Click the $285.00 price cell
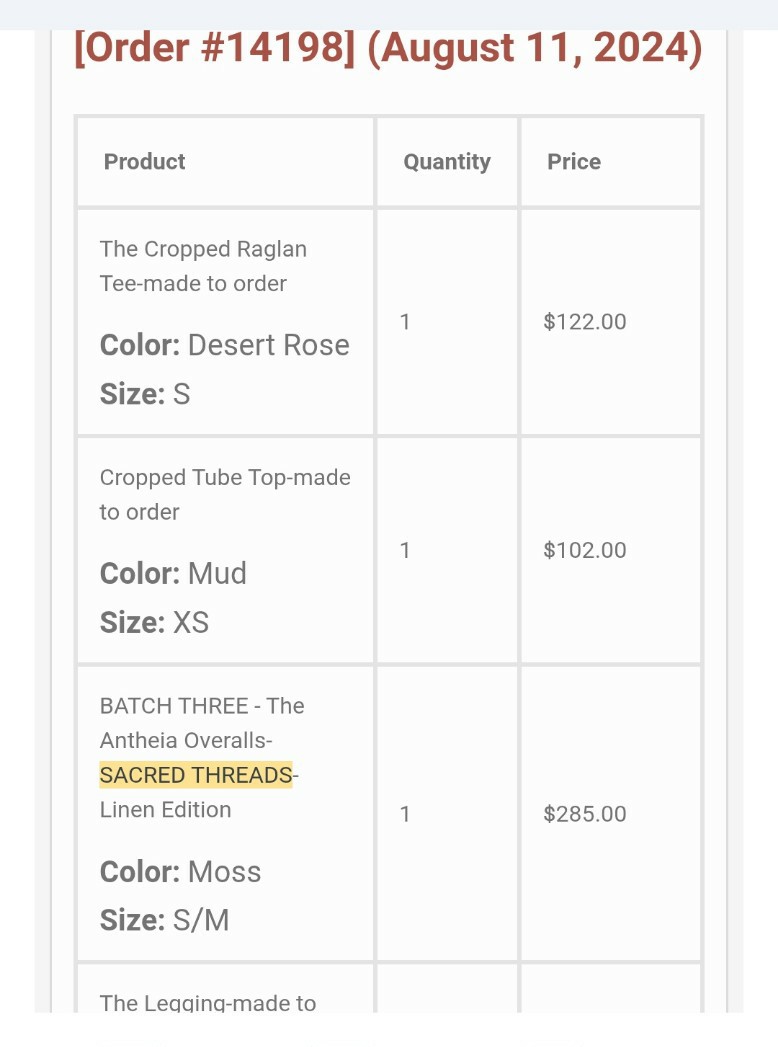 585,814
